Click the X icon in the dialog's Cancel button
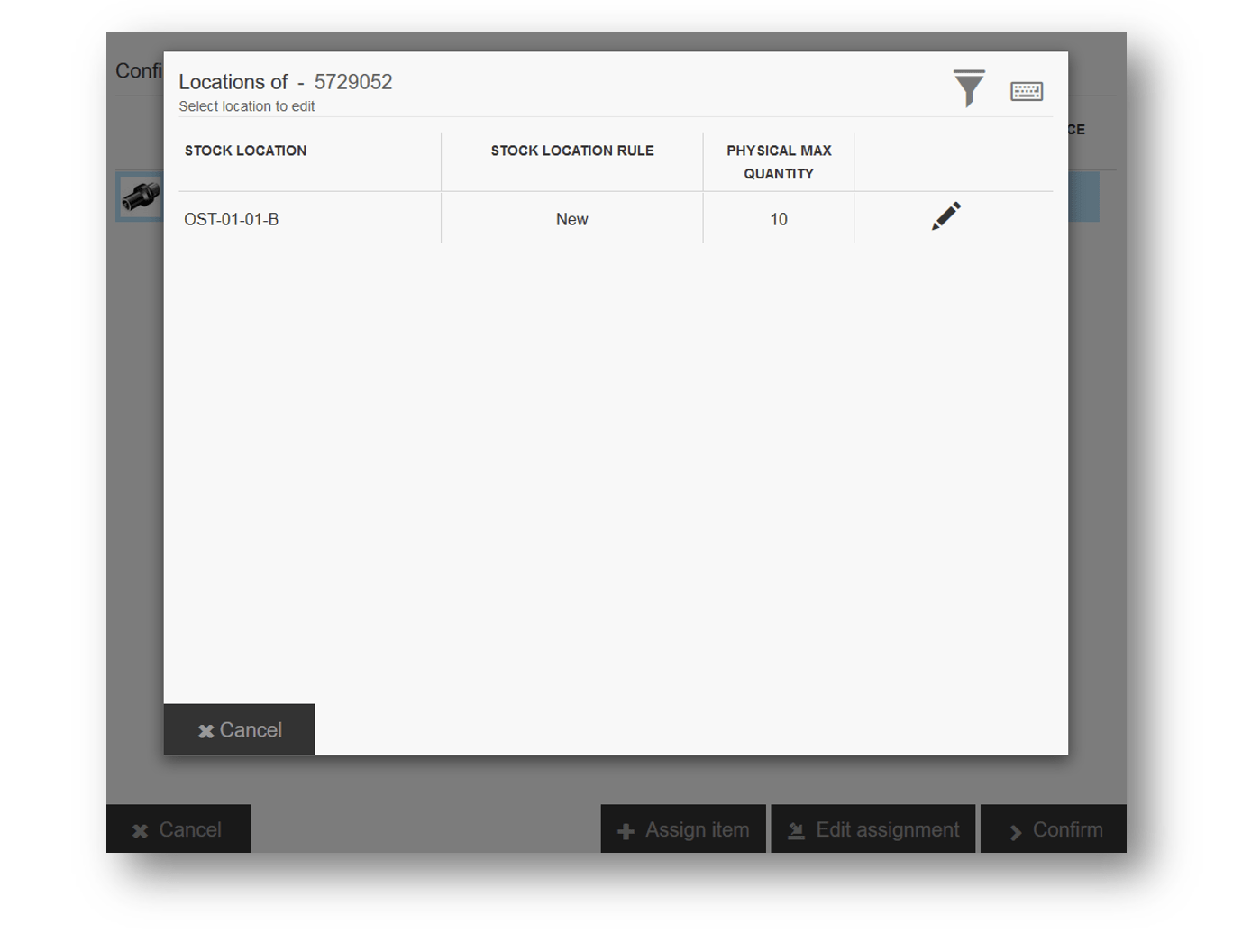This screenshot has width=1233, height=952. [205, 731]
